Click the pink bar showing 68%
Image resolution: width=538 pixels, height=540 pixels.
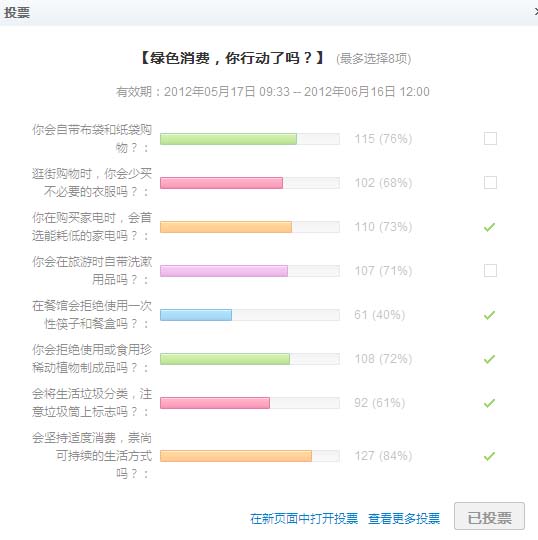pyautogui.click(x=221, y=183)
